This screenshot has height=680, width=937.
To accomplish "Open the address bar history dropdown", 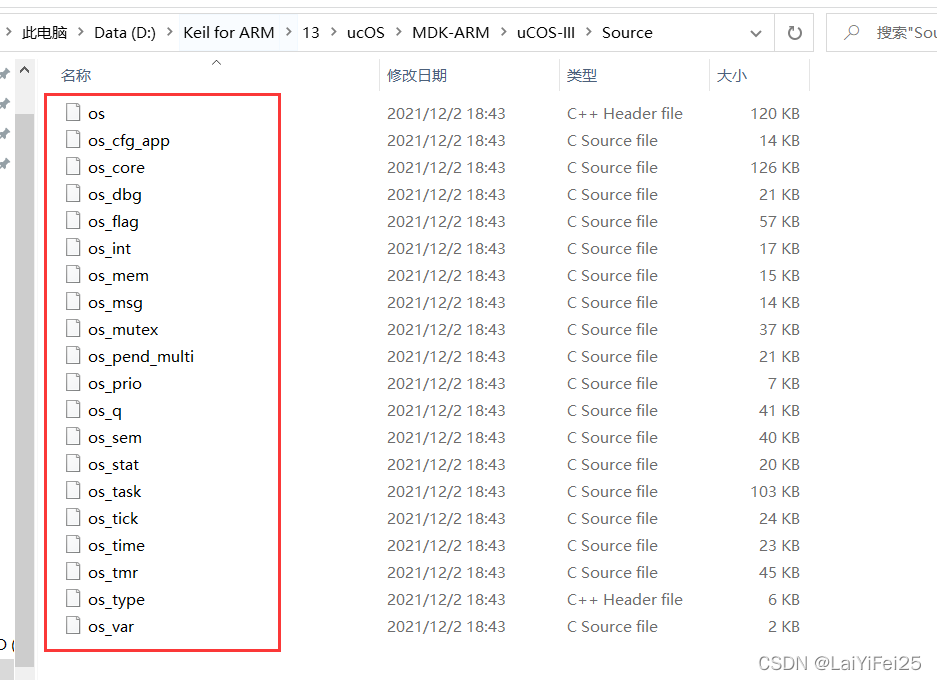I will [756, 33].
